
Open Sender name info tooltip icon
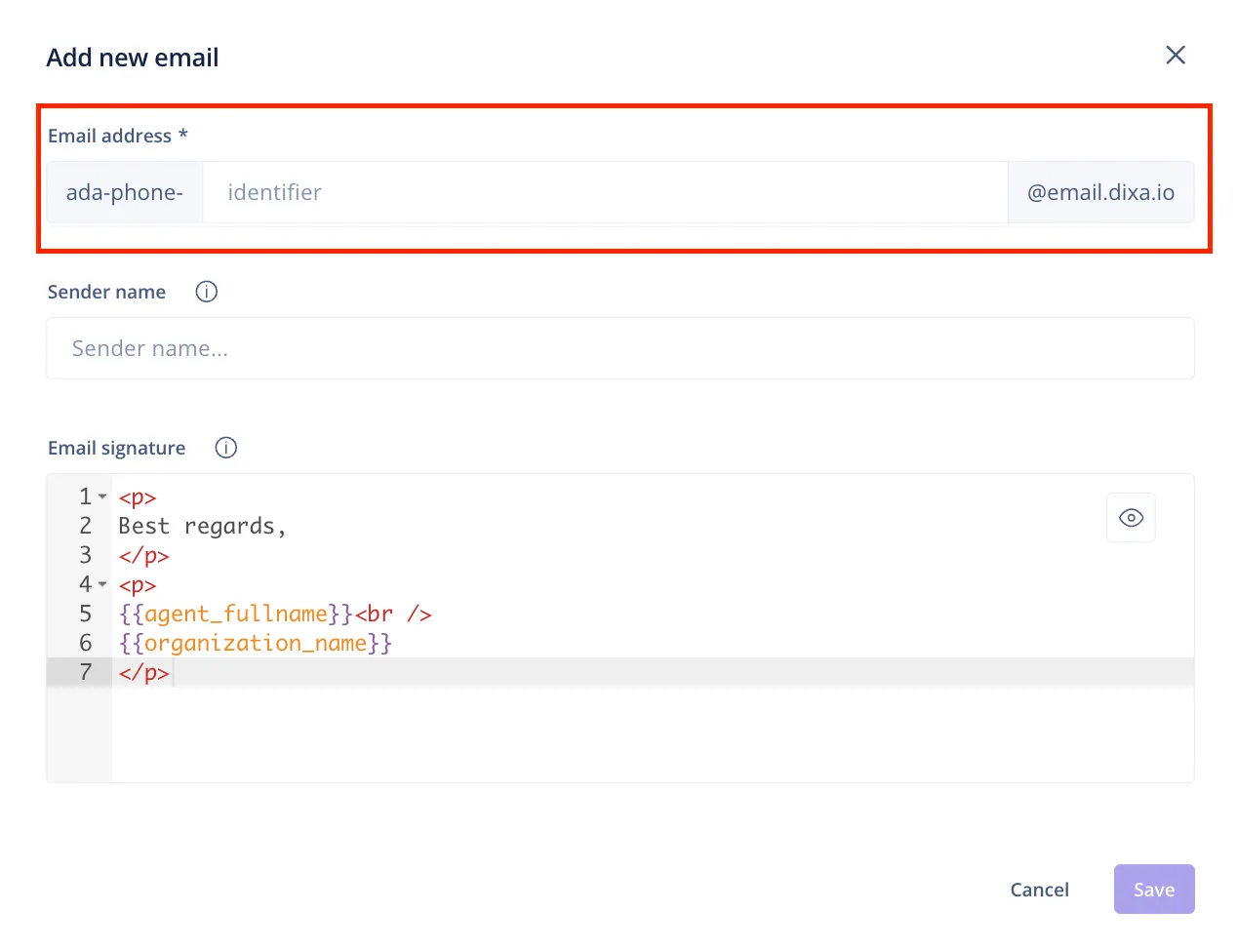[x=207, y=292]
